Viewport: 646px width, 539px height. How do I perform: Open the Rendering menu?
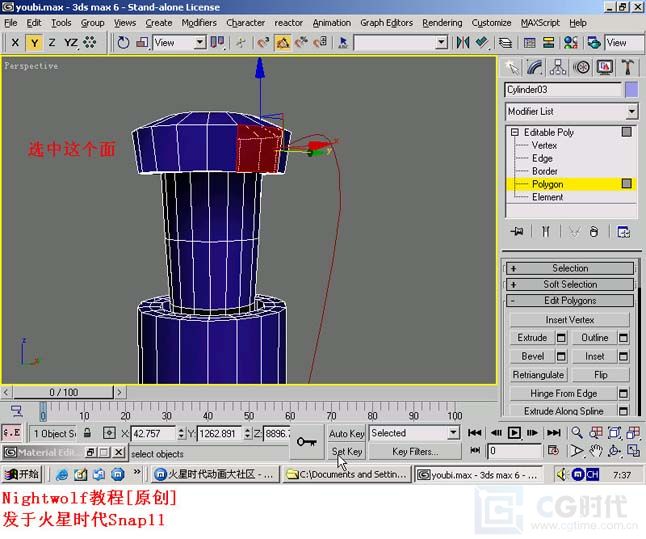(x=442, y=23)
